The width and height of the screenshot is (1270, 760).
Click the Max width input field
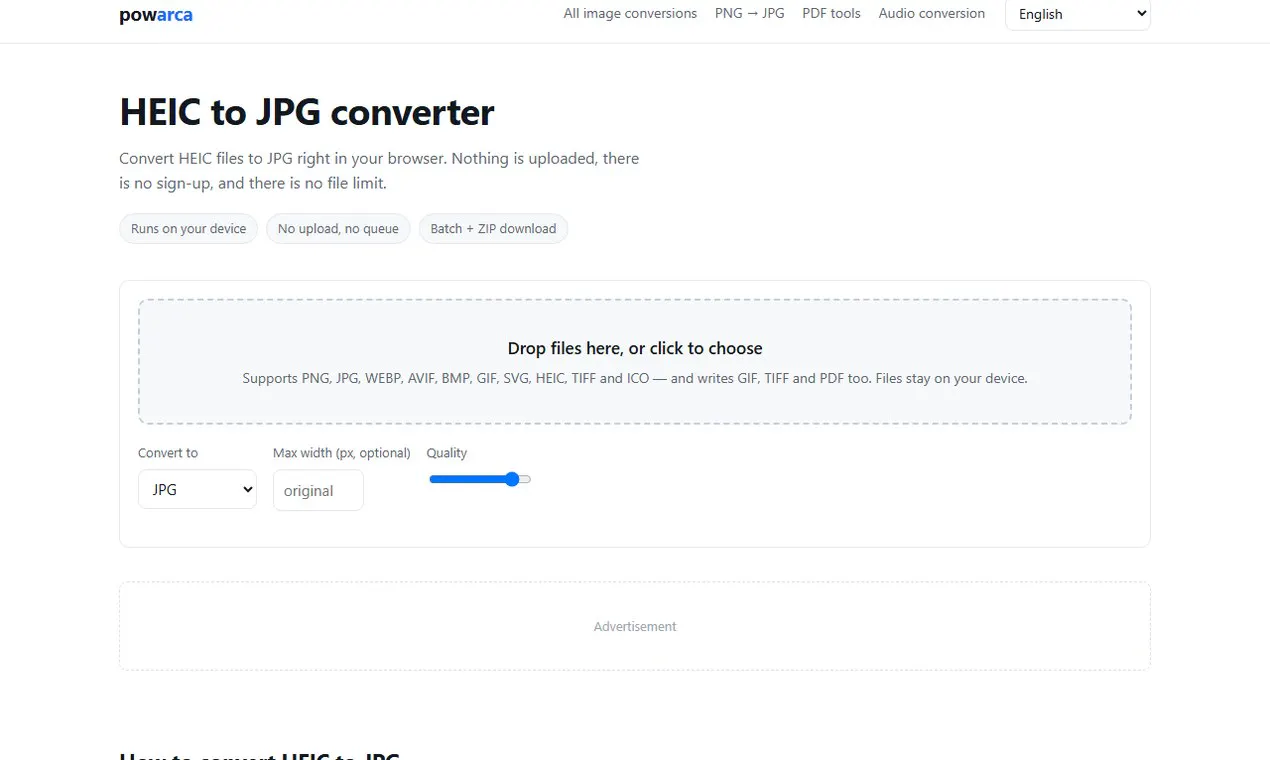click(x=318, y=490)
